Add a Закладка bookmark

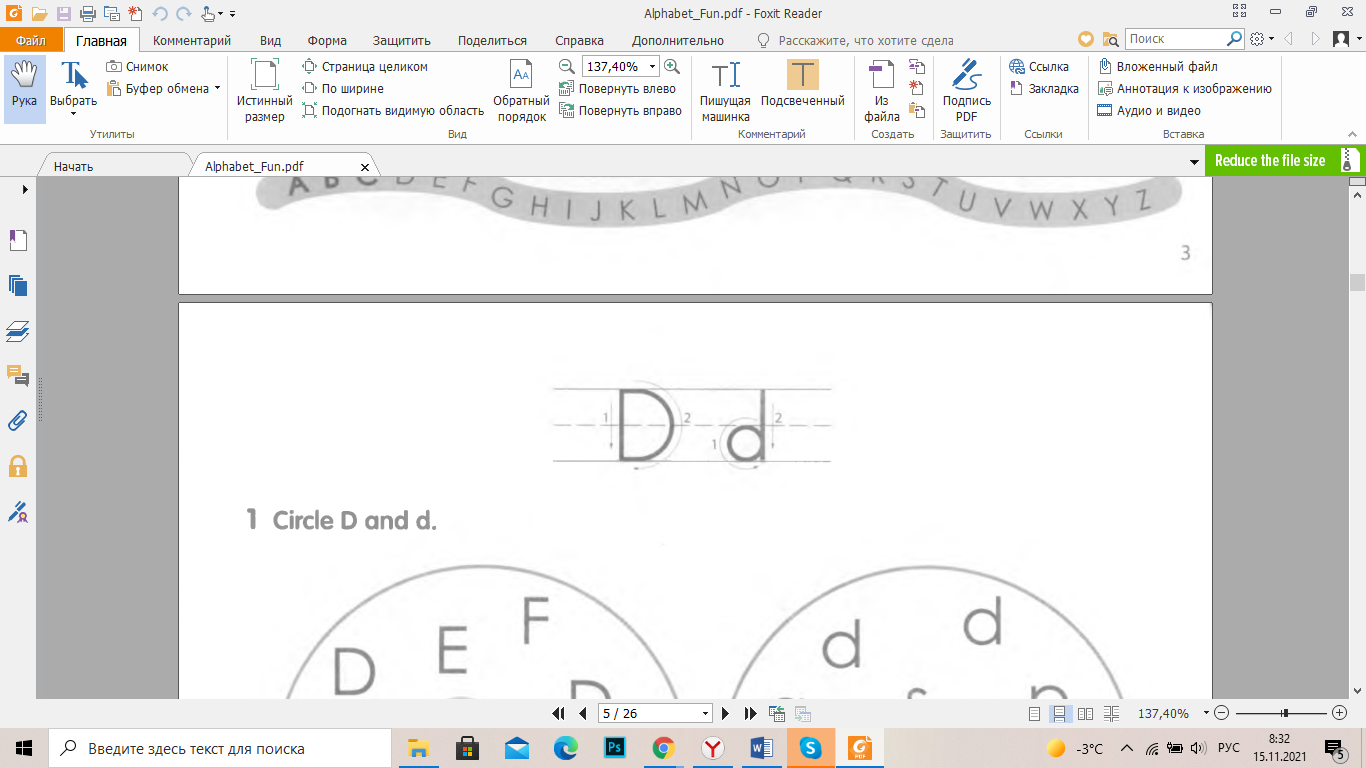(1044, 88)
